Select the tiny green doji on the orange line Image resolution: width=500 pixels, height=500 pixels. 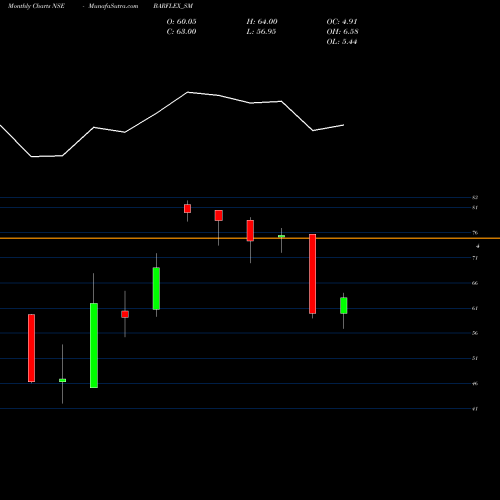281,236
